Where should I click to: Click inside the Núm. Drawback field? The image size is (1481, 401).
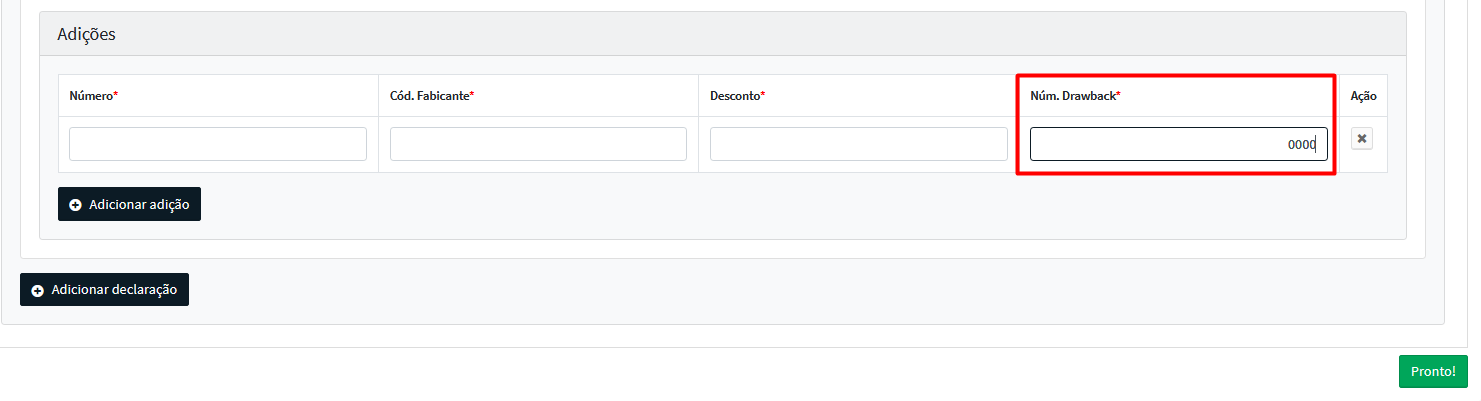pos(1179,144)
